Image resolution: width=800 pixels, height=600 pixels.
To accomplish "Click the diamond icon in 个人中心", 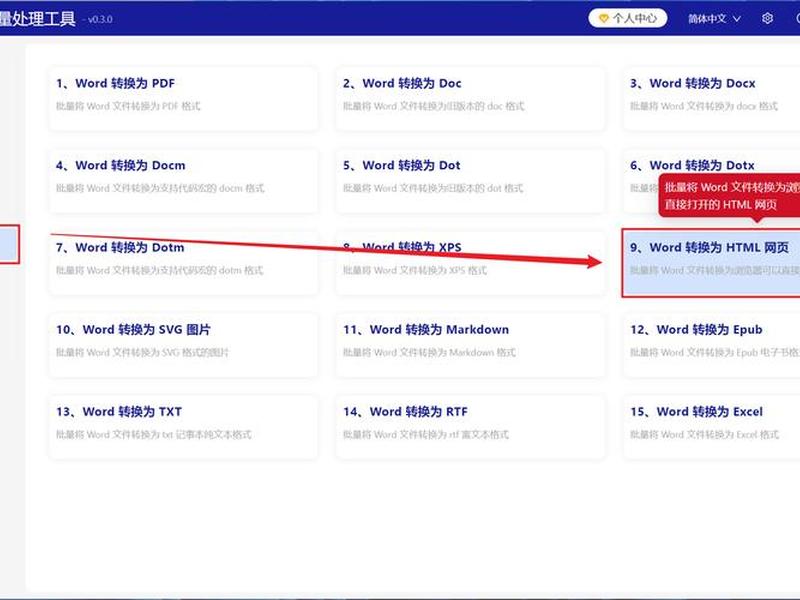I will [x=604, y=19].
